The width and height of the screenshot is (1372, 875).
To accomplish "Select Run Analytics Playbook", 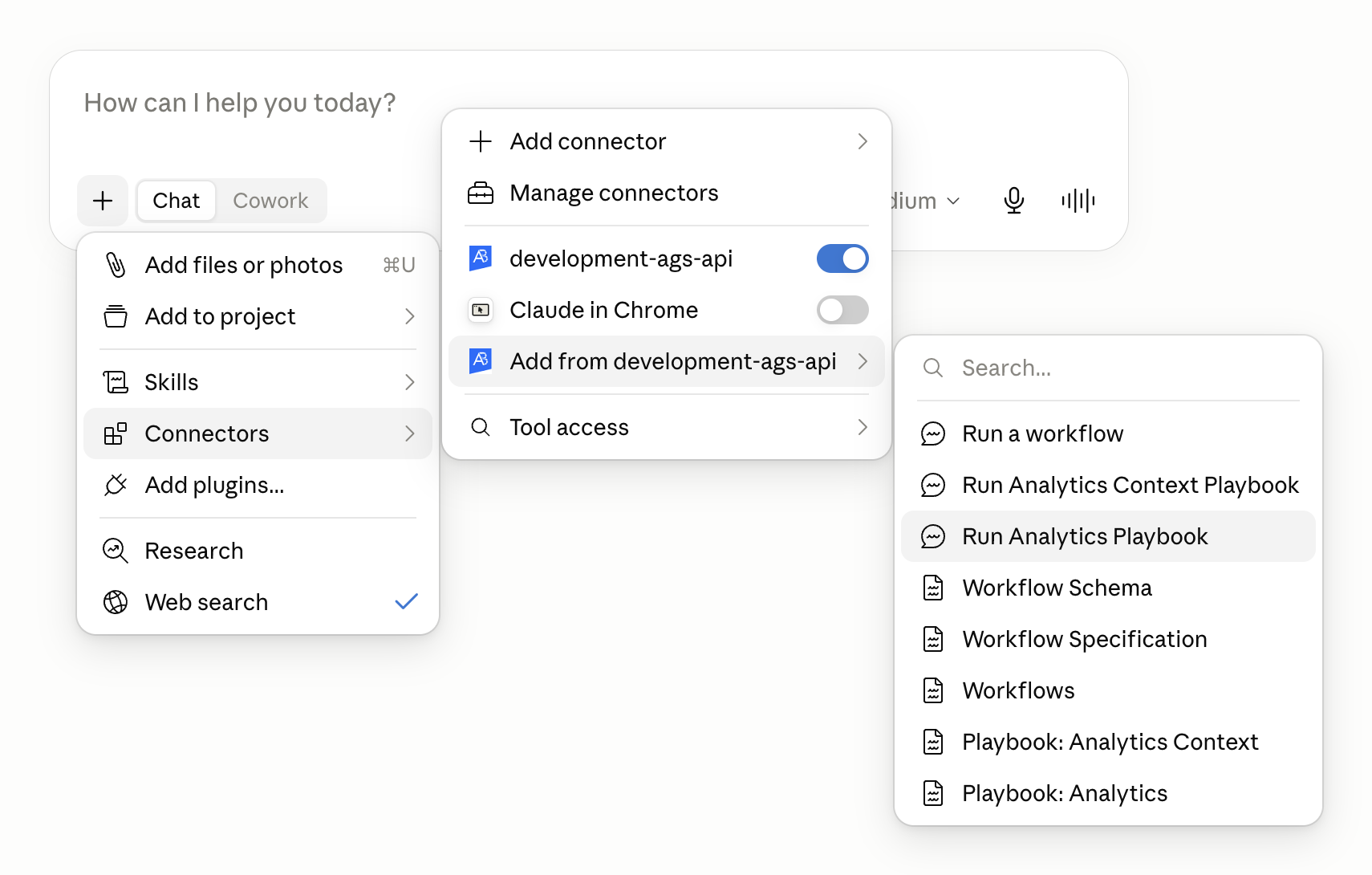I will [1108, 536].
